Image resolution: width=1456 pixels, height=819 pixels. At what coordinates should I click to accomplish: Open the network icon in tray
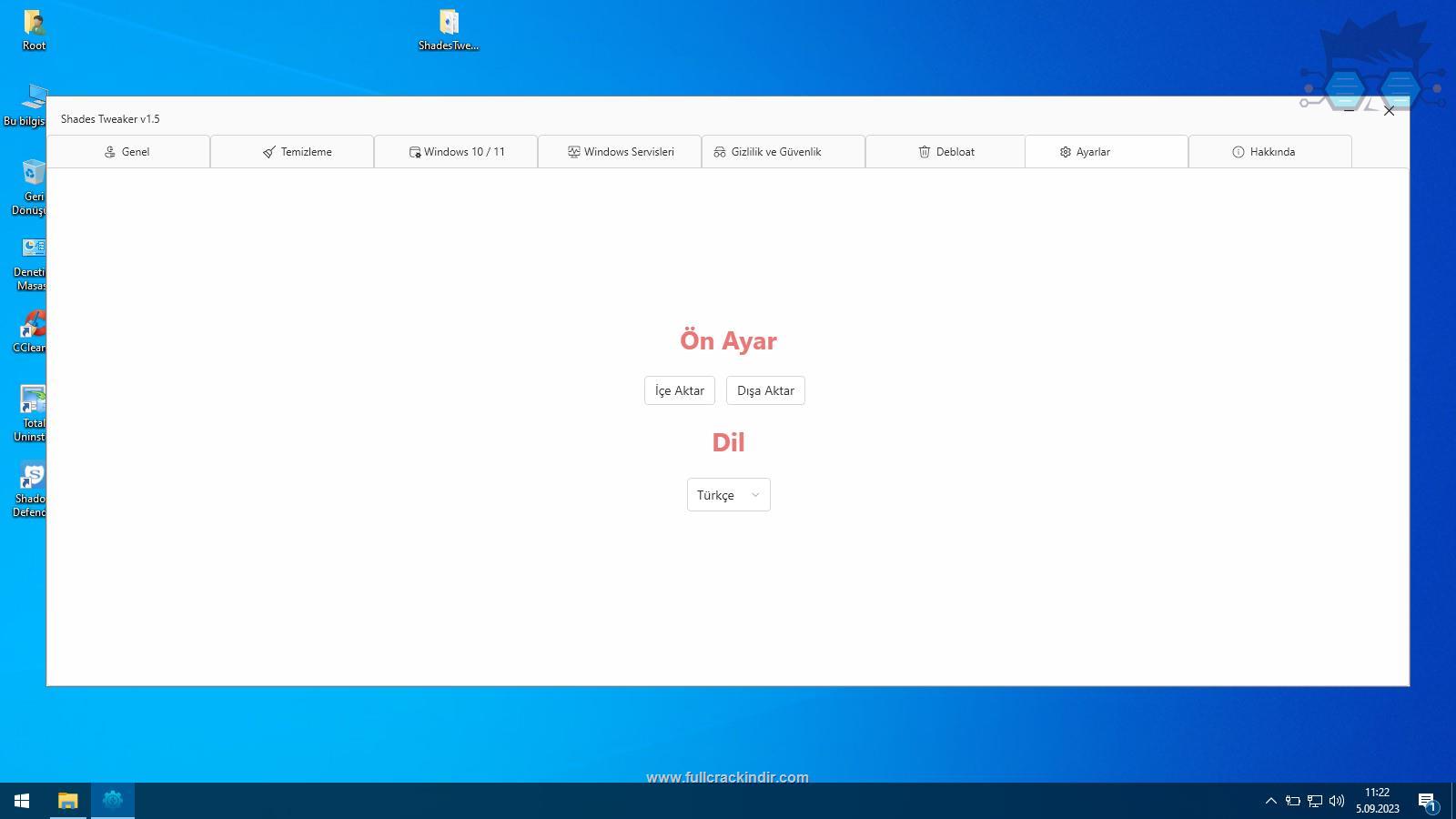pos(1315,801)
